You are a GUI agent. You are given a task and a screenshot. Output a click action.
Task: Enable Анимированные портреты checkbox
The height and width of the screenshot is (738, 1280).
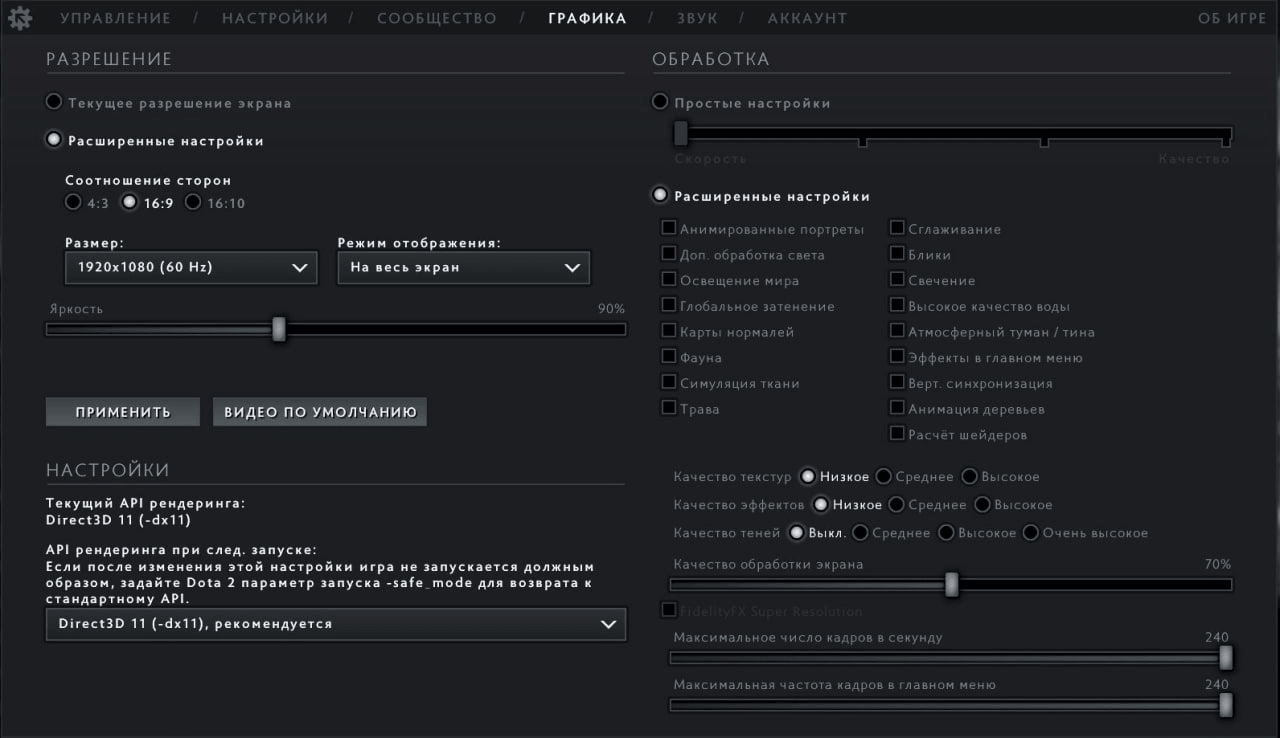669,229
